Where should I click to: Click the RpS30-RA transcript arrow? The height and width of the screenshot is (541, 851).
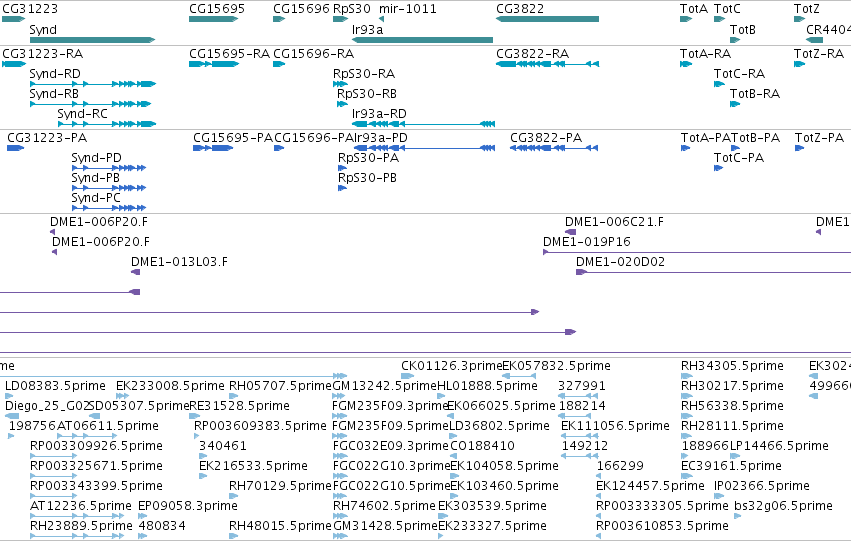pos(340,84)
